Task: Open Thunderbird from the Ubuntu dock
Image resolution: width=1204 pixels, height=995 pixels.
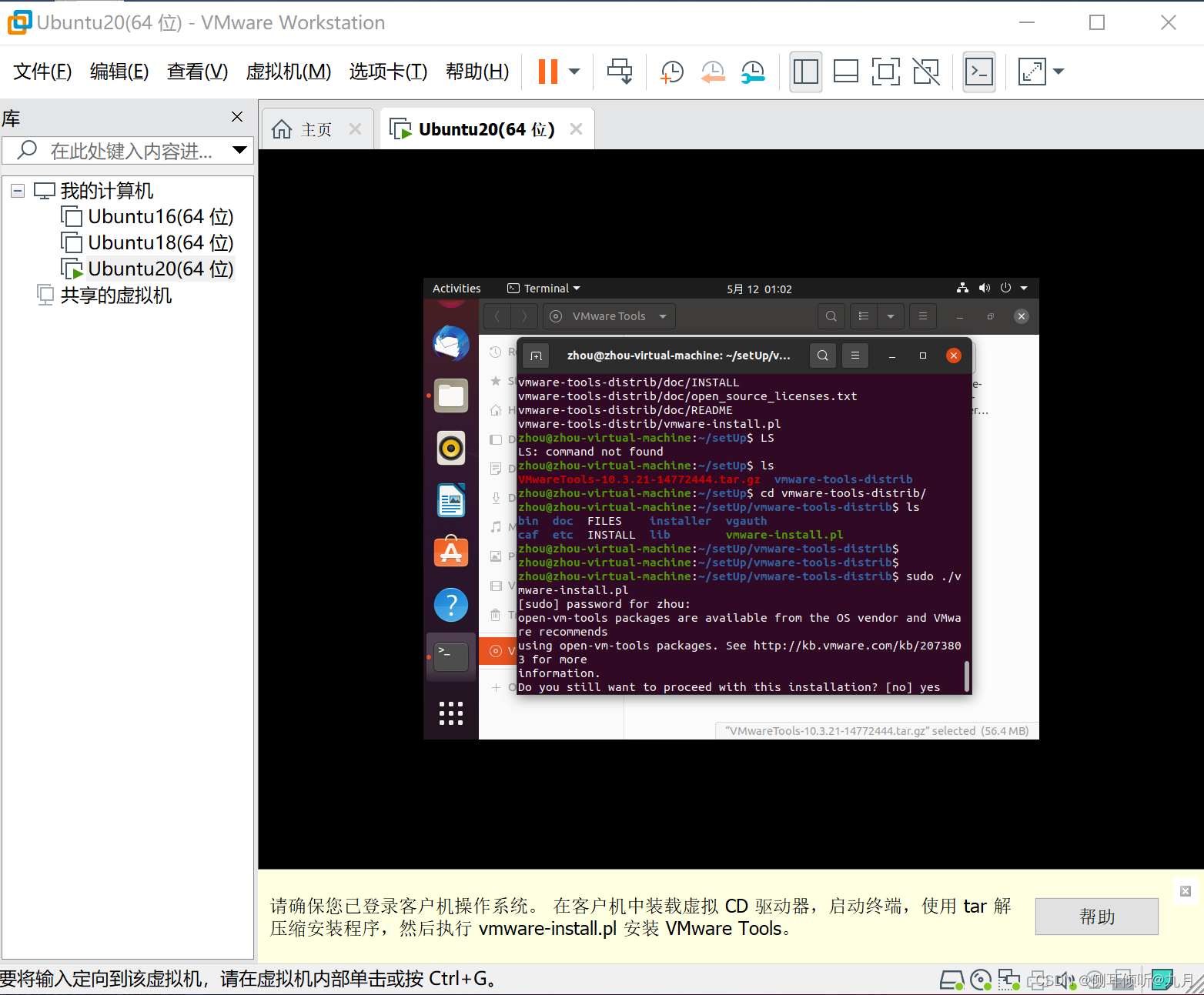Action: [x=451, y=343]
